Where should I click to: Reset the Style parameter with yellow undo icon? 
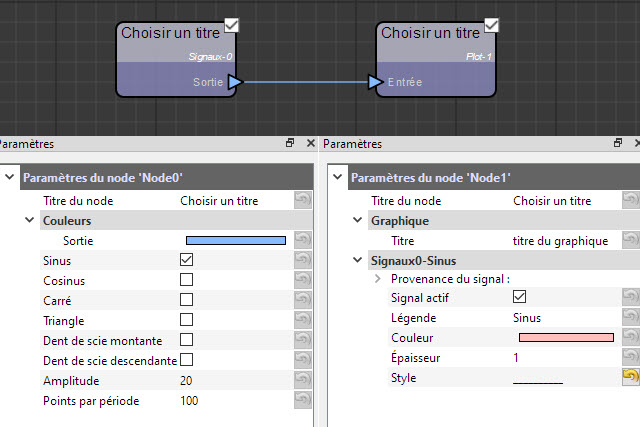pyautogui.click(x=630, y=377)
